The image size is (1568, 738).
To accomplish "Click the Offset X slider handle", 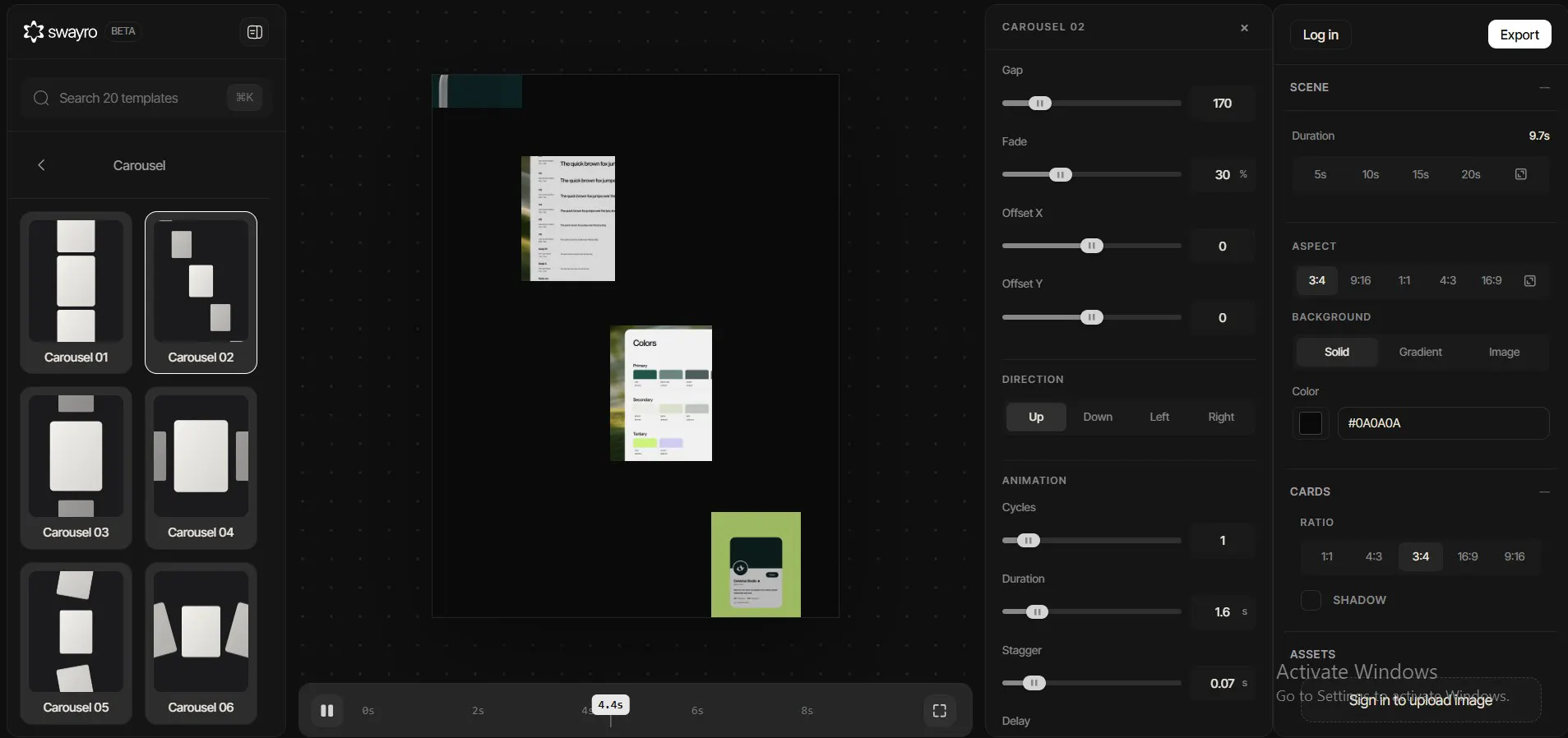I will click(1092, 246).
